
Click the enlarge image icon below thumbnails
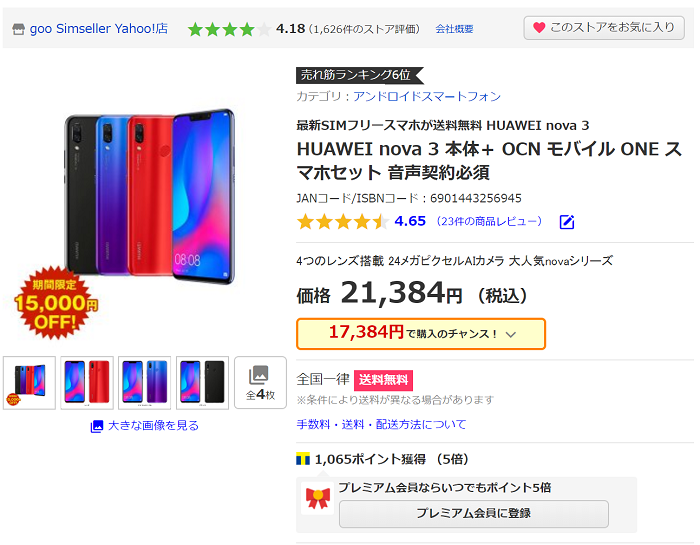click(96, 426)
